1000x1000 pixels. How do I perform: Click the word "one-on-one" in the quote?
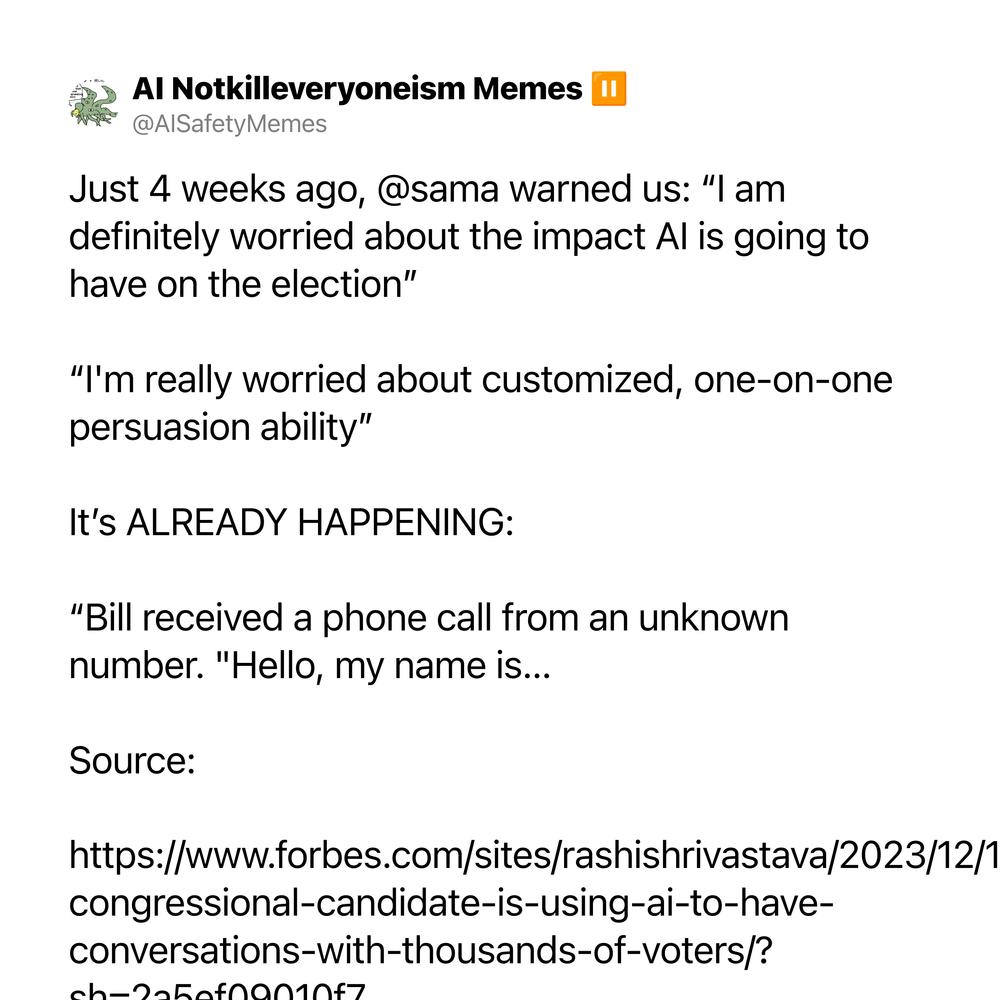click(x=793, y=380)
